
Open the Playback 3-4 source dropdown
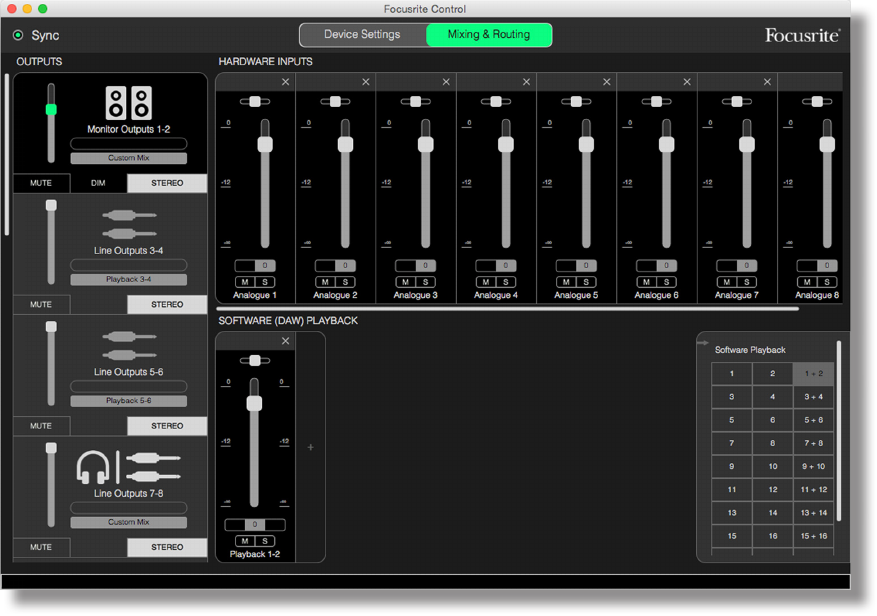click(128, 280)
